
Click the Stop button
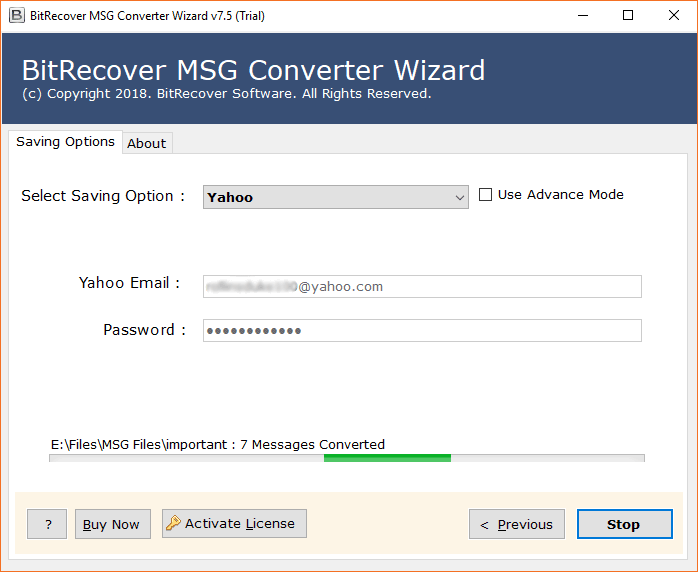click(x=625, y=524)
